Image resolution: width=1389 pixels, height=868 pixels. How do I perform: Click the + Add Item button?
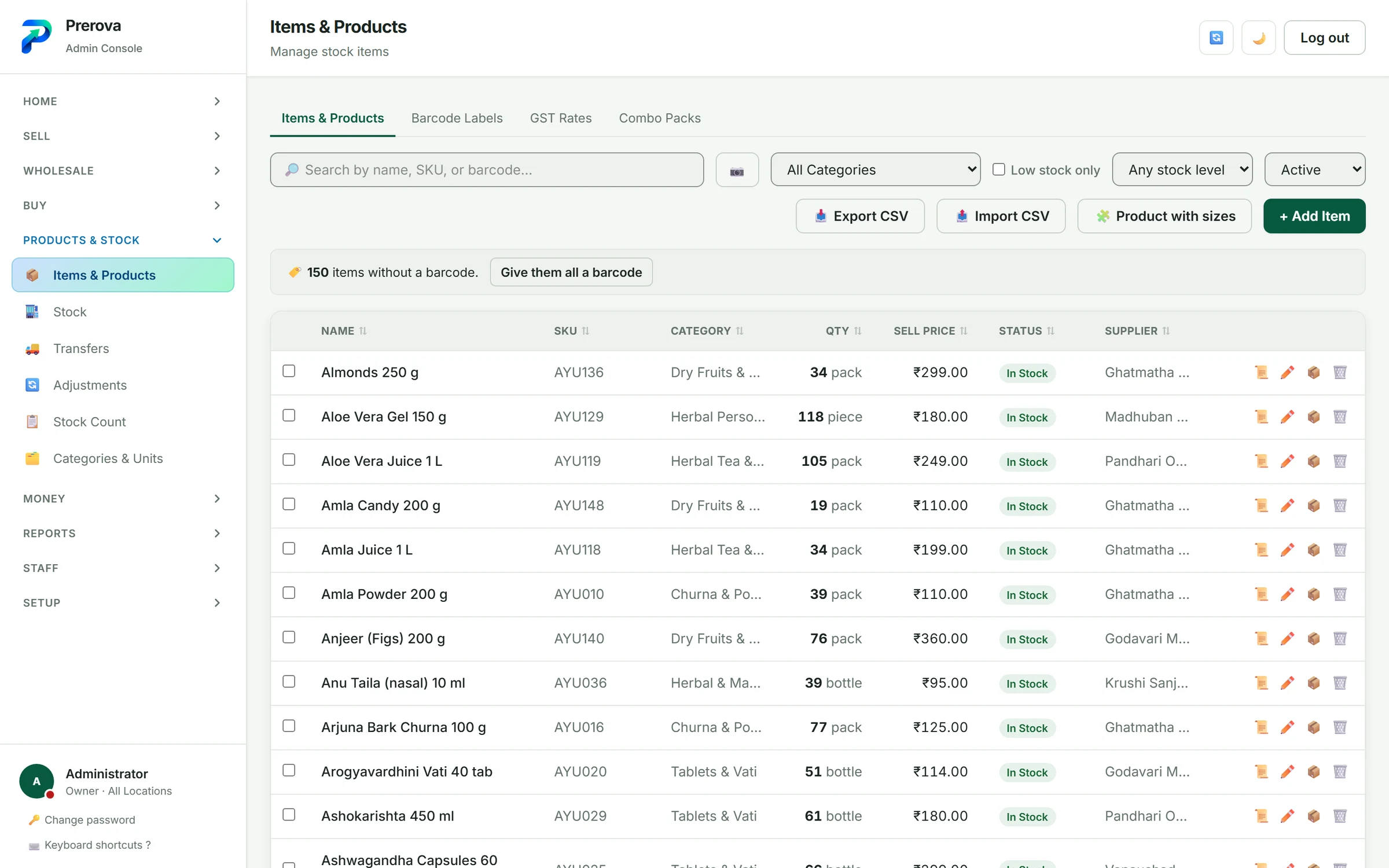click(x=1314, y=216)
